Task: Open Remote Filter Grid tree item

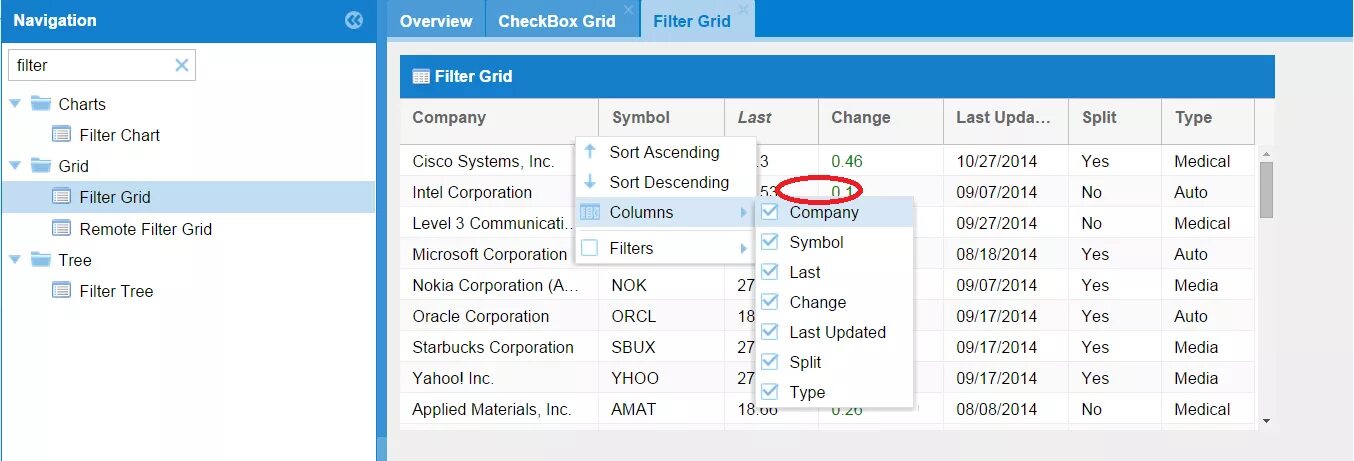Action: click(x=146, y=229)
